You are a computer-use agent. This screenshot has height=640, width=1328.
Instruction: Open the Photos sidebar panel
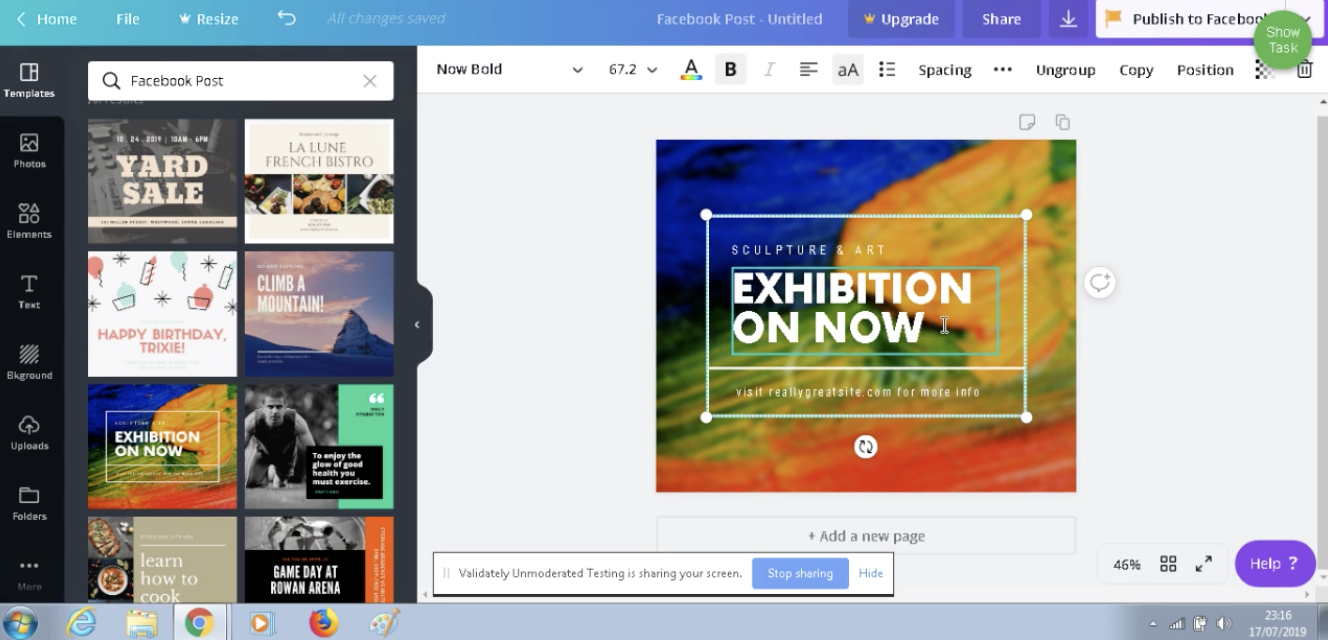pos(29,150)
